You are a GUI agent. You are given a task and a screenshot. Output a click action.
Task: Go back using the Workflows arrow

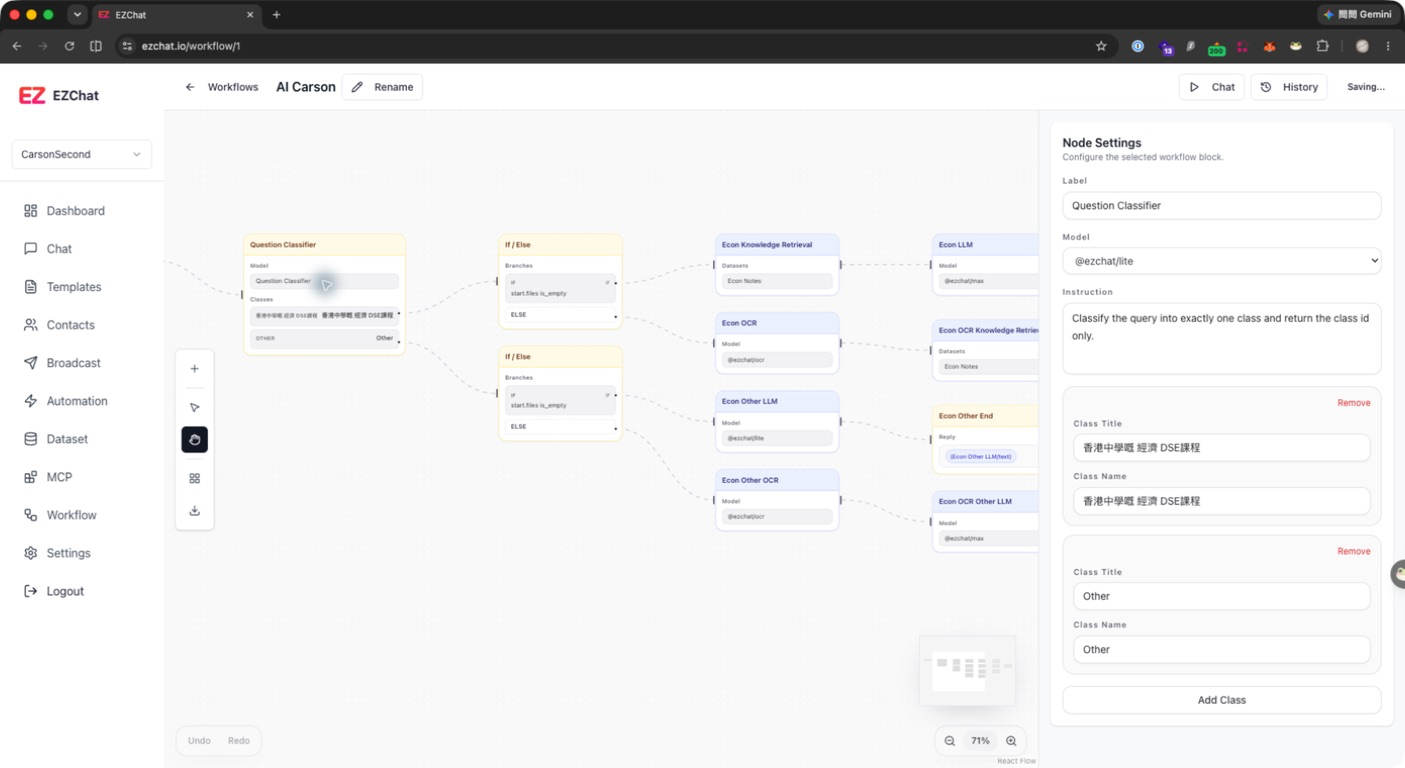point(190,87)
